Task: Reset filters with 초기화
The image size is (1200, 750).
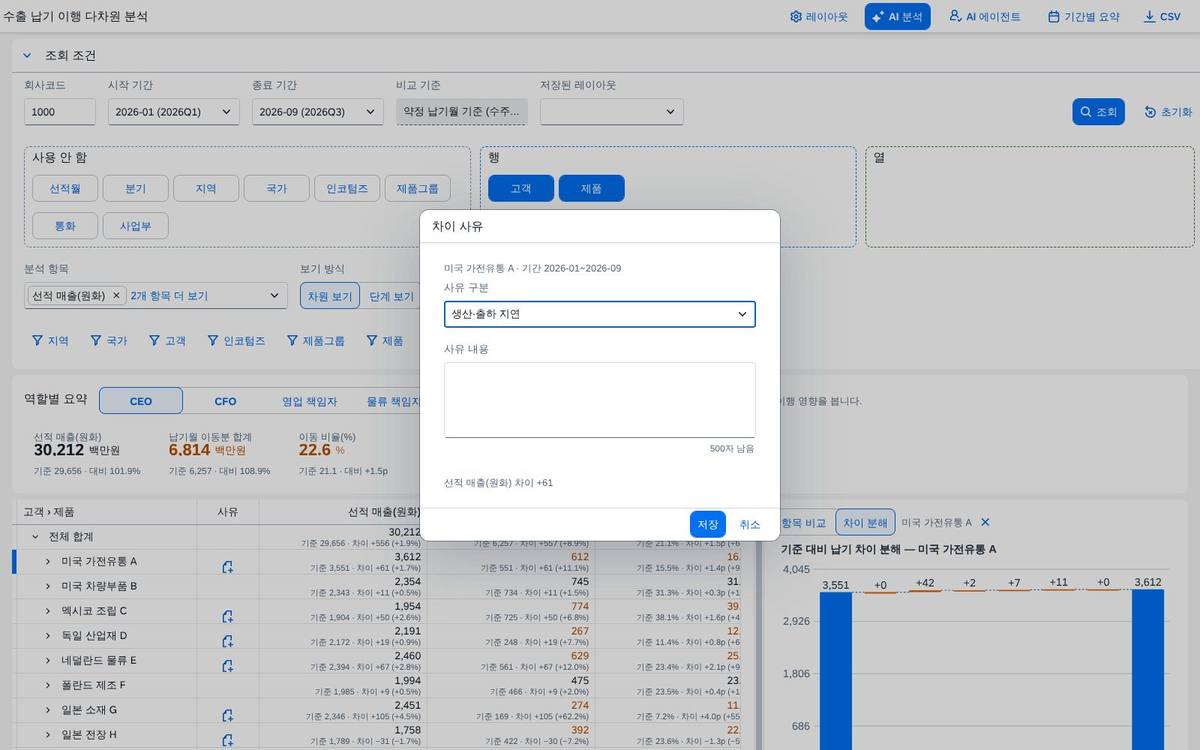Action: tap(1168, 112)
